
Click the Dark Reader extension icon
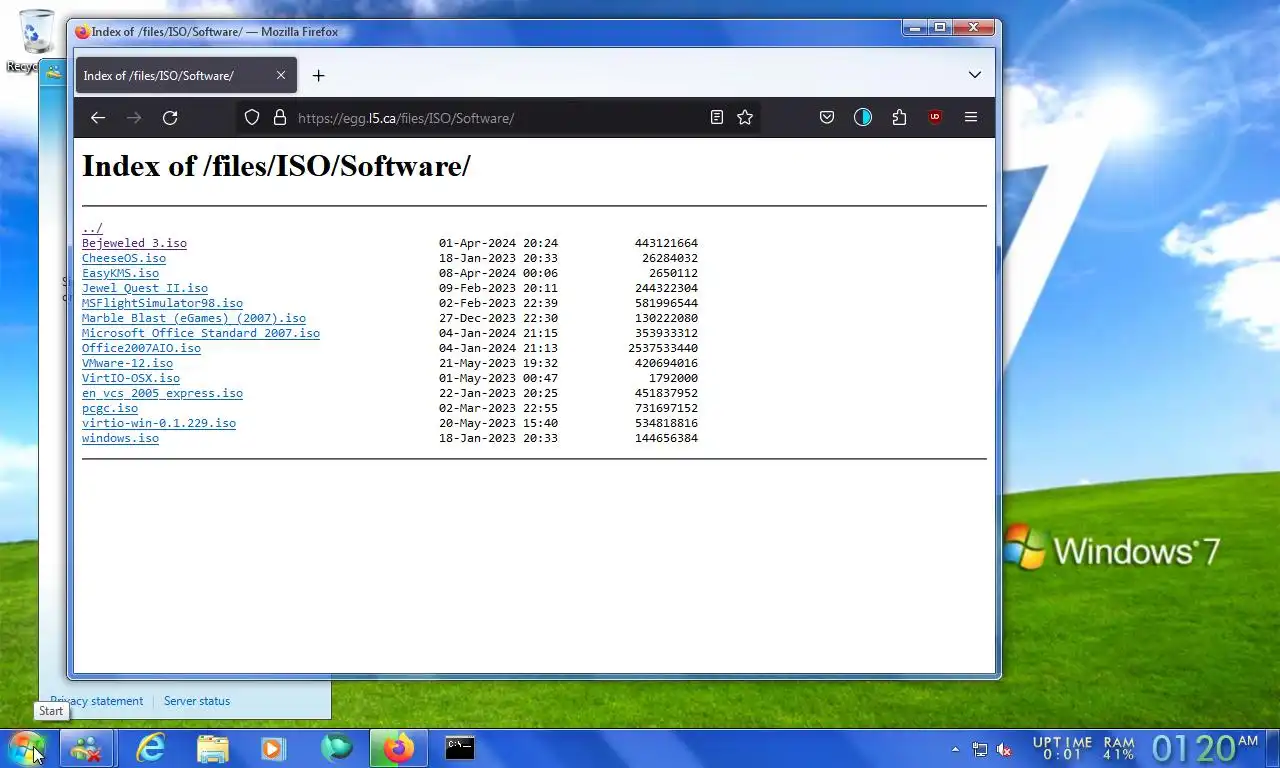point(863,118)
